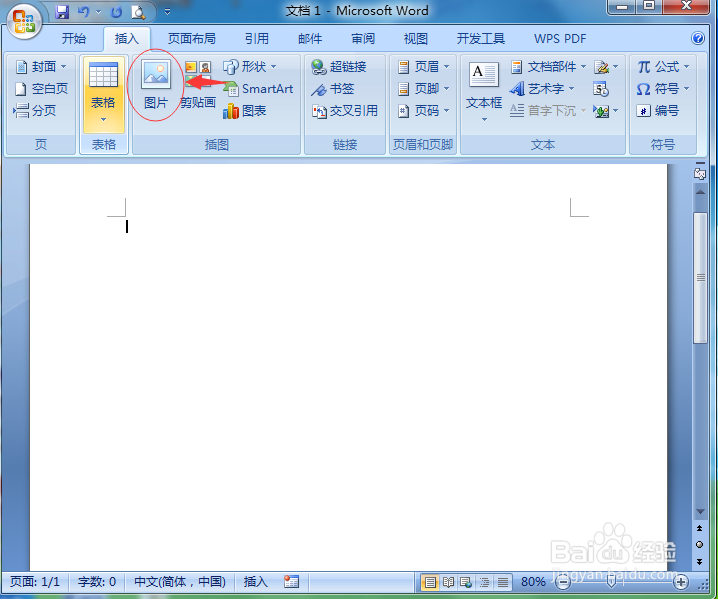The height and width of the screenshot is (599, 718).
Task: Open the WPS PDF tab
Action: click(x=560, y=38)
